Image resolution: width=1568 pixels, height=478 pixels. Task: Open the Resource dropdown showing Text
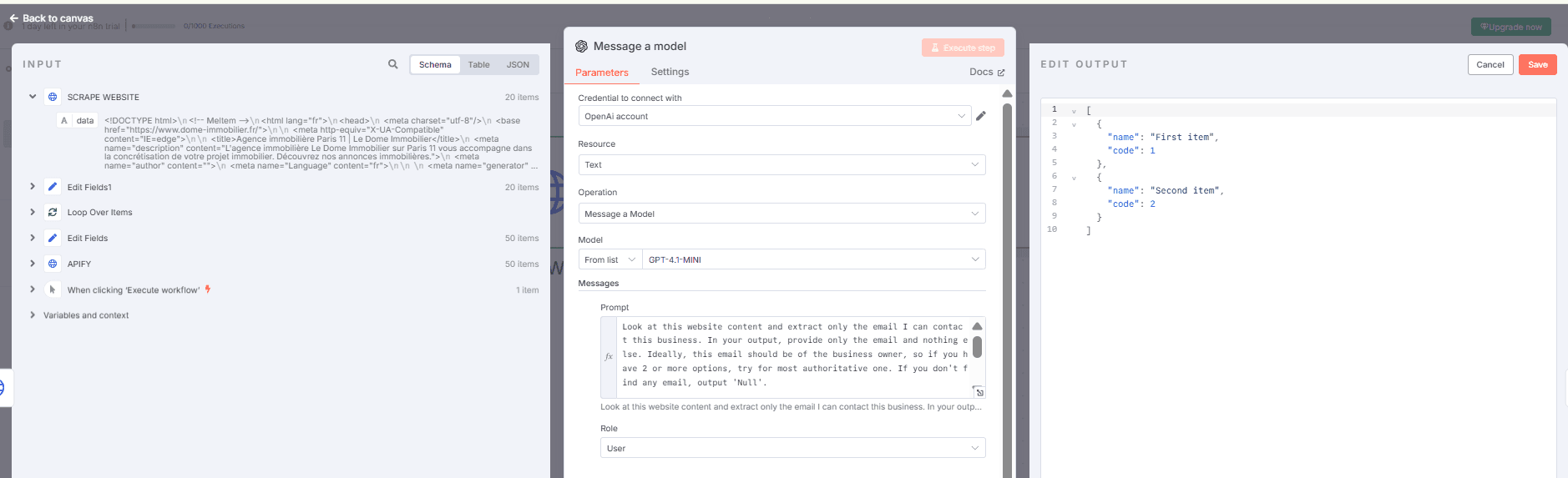click(x=781, y=165)
